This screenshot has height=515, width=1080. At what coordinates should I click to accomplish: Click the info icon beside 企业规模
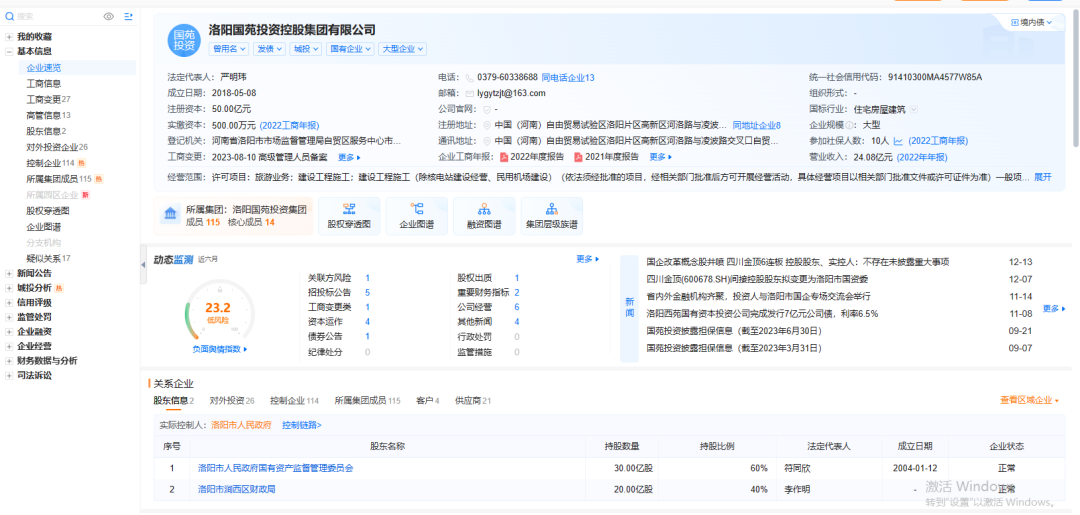pos(849,125)
